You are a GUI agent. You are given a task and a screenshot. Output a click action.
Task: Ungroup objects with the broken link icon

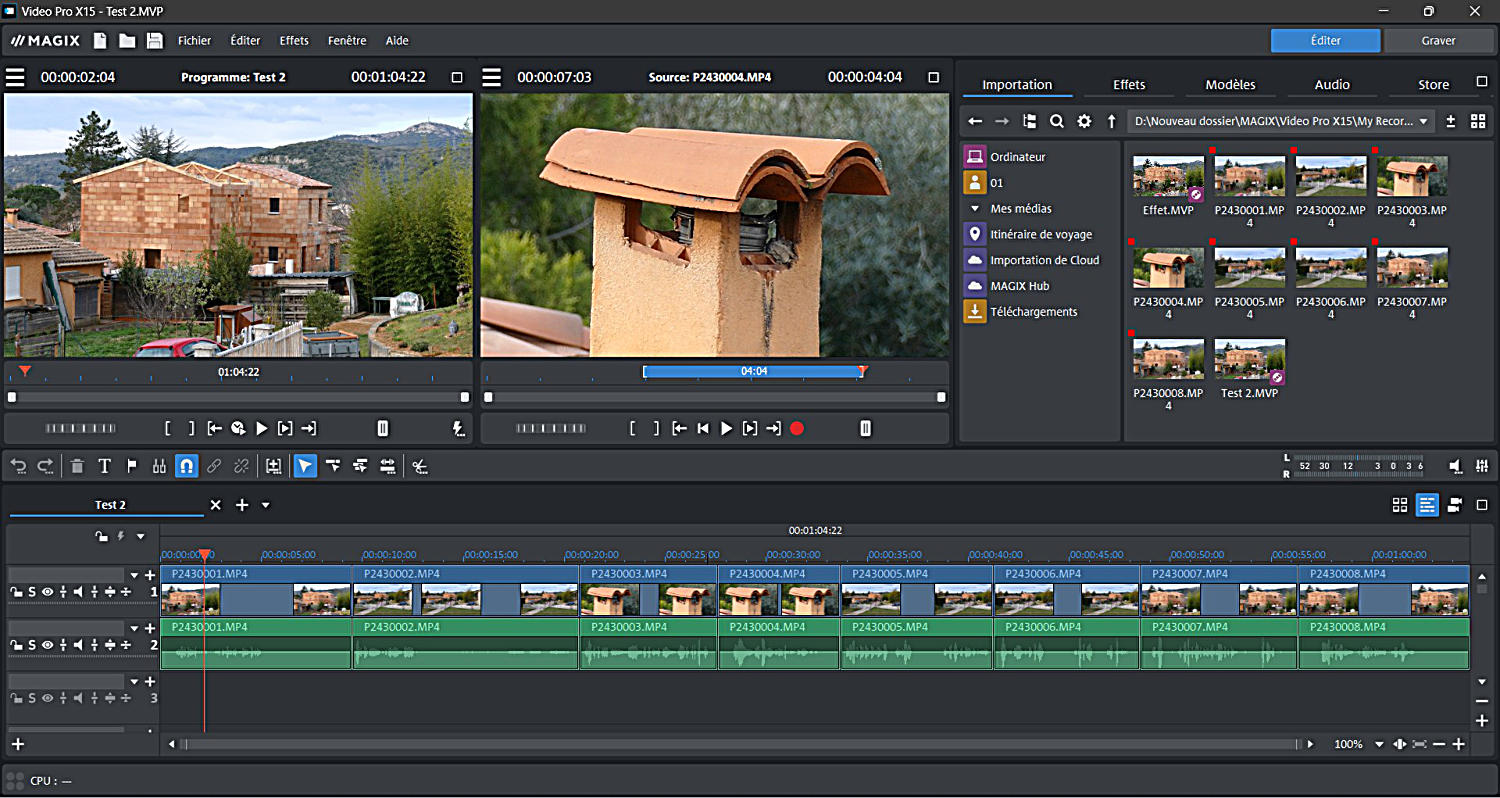(x=241, y=466)
